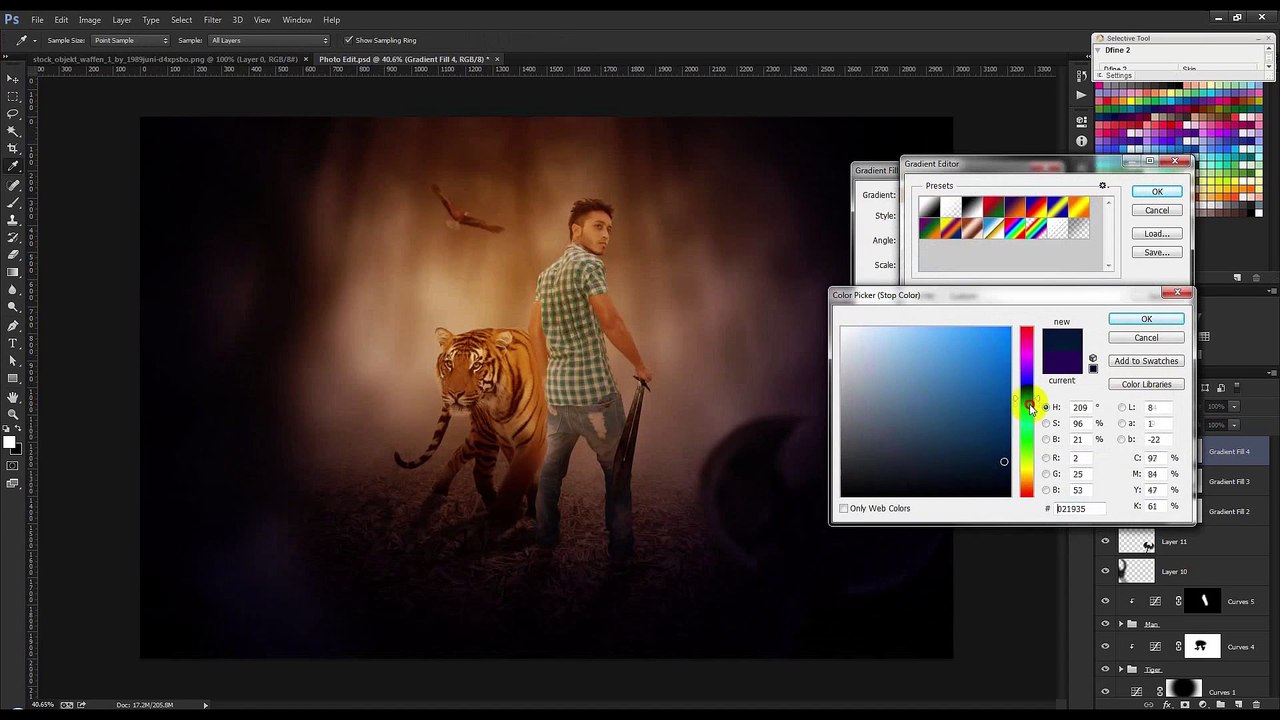Select the Gradient tool in toolbar
The width and height of the screenshot is (1280, 720).
click(x=13, y=272)
